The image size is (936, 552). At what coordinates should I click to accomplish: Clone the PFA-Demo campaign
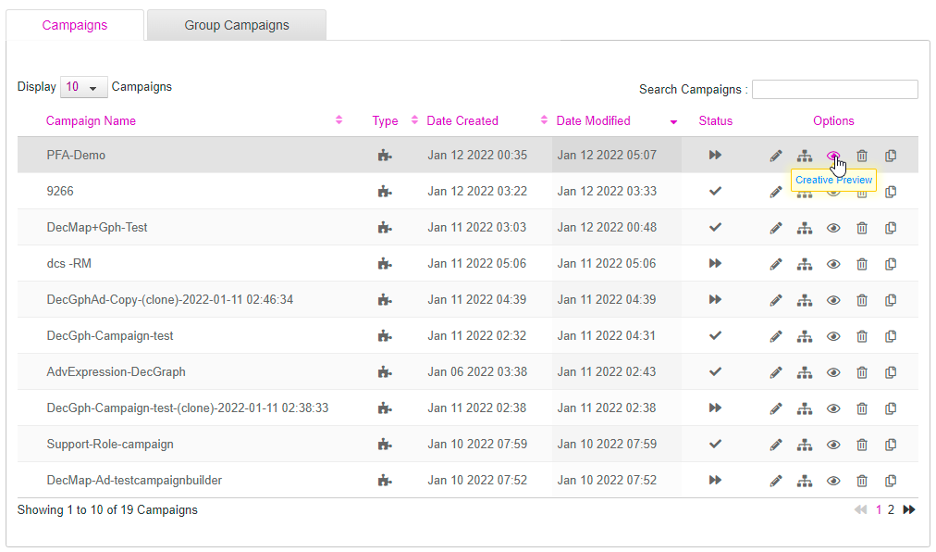click(890, 156)
